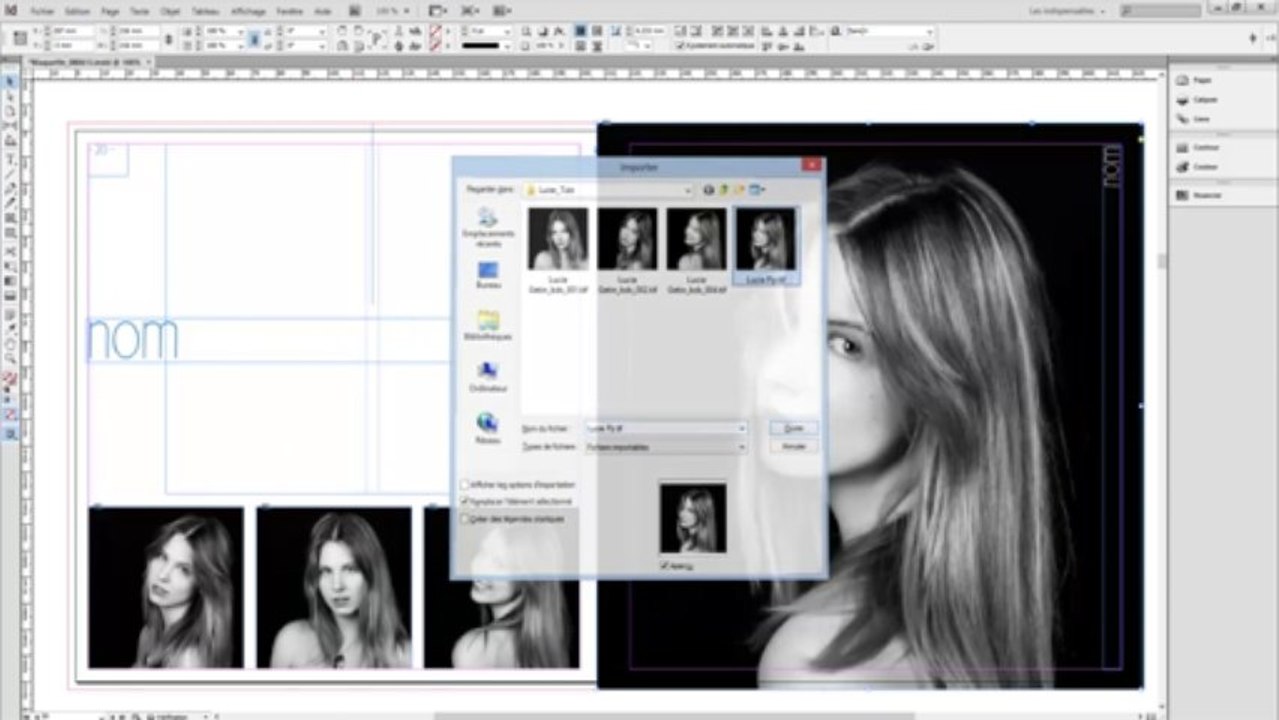
Task: Click the fill and stroke swatch in toolbox
Action: [10, 380]
